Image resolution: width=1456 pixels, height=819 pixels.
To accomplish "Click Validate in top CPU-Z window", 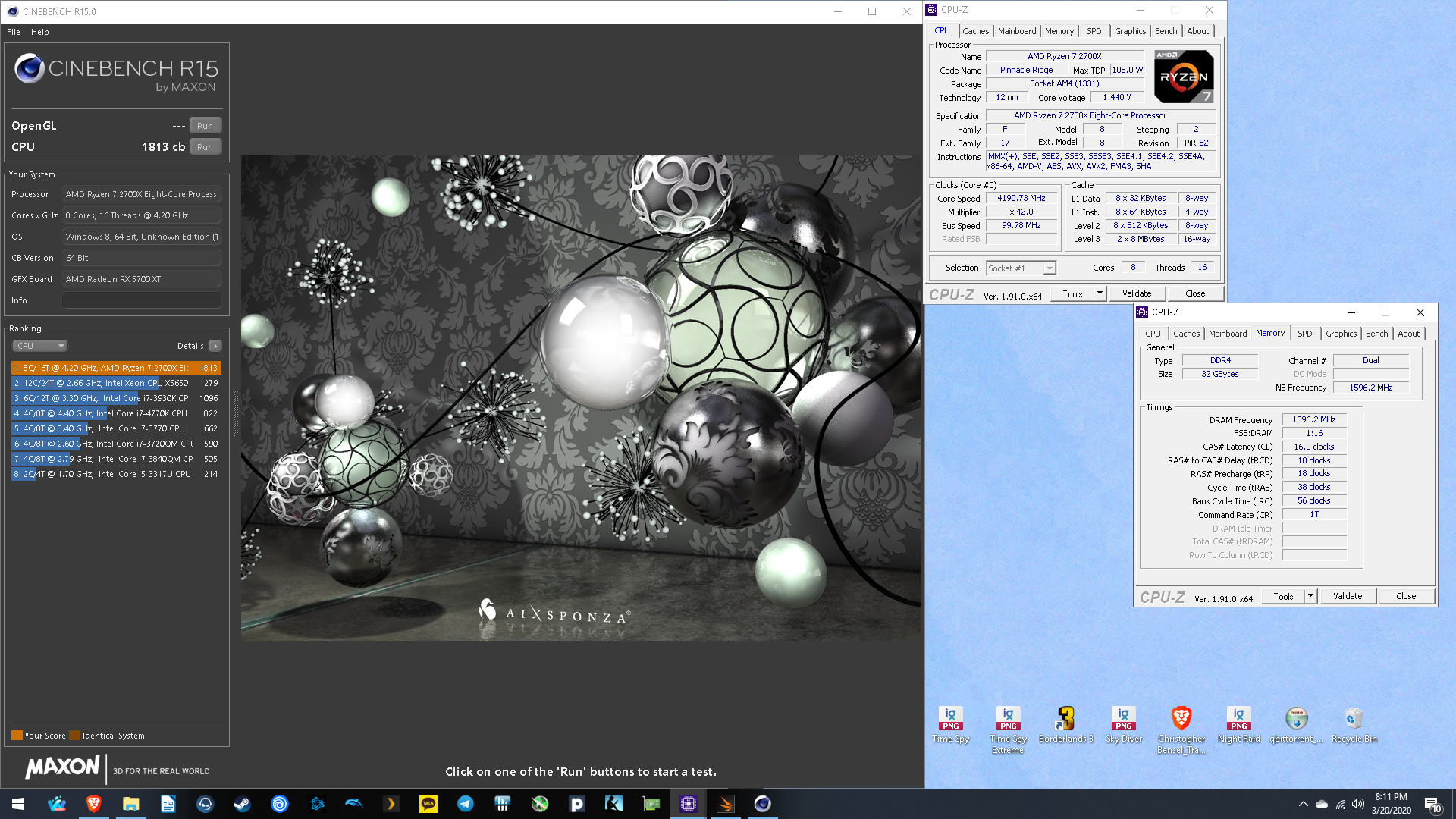I will 1137,293.
